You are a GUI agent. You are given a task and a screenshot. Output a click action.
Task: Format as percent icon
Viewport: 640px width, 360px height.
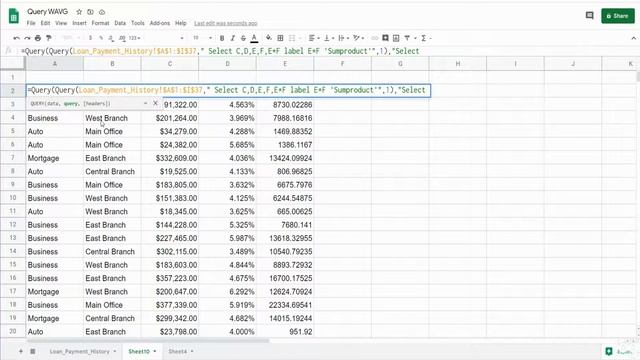coord(101,38)
